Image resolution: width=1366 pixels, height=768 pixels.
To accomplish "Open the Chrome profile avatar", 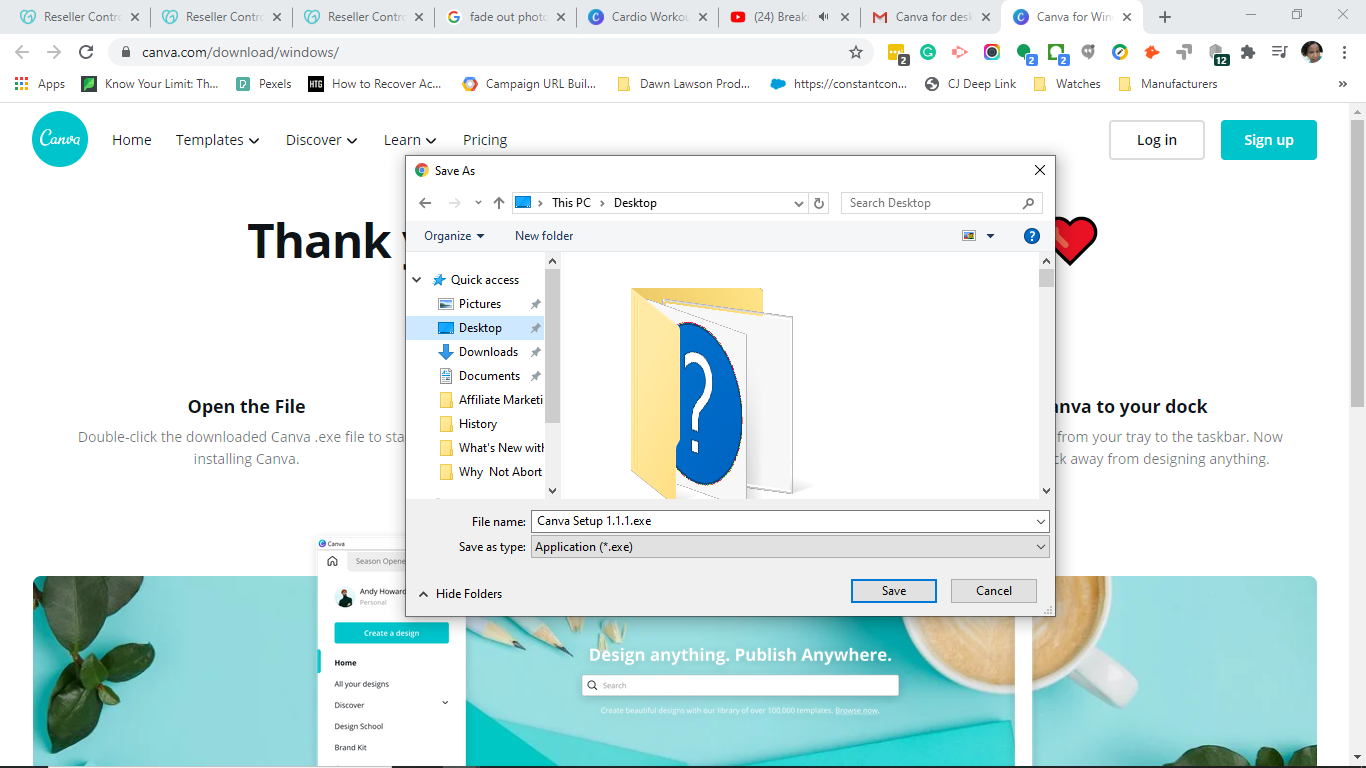I will [x=1312, y=52].
